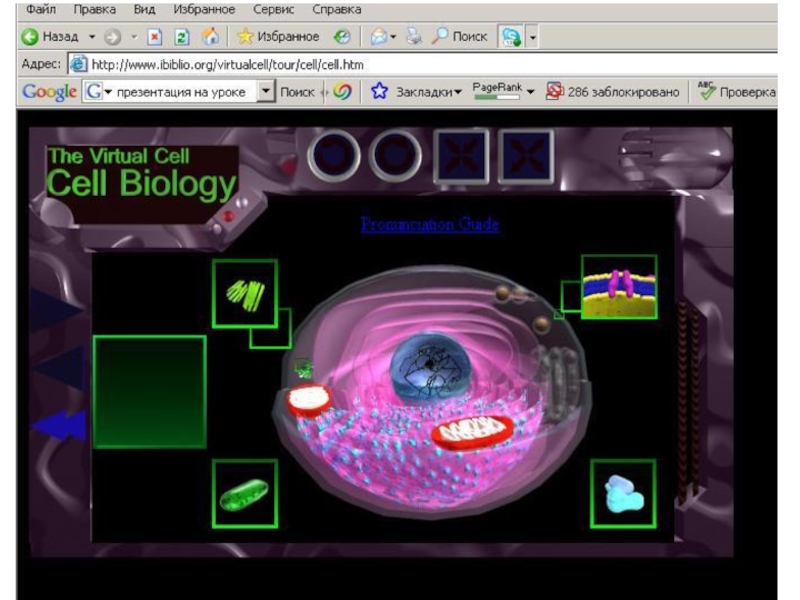Open the History (clock arrow) icon
This screenshot has height=600, width=800.
pyautogui.click(x=342, y=36)
